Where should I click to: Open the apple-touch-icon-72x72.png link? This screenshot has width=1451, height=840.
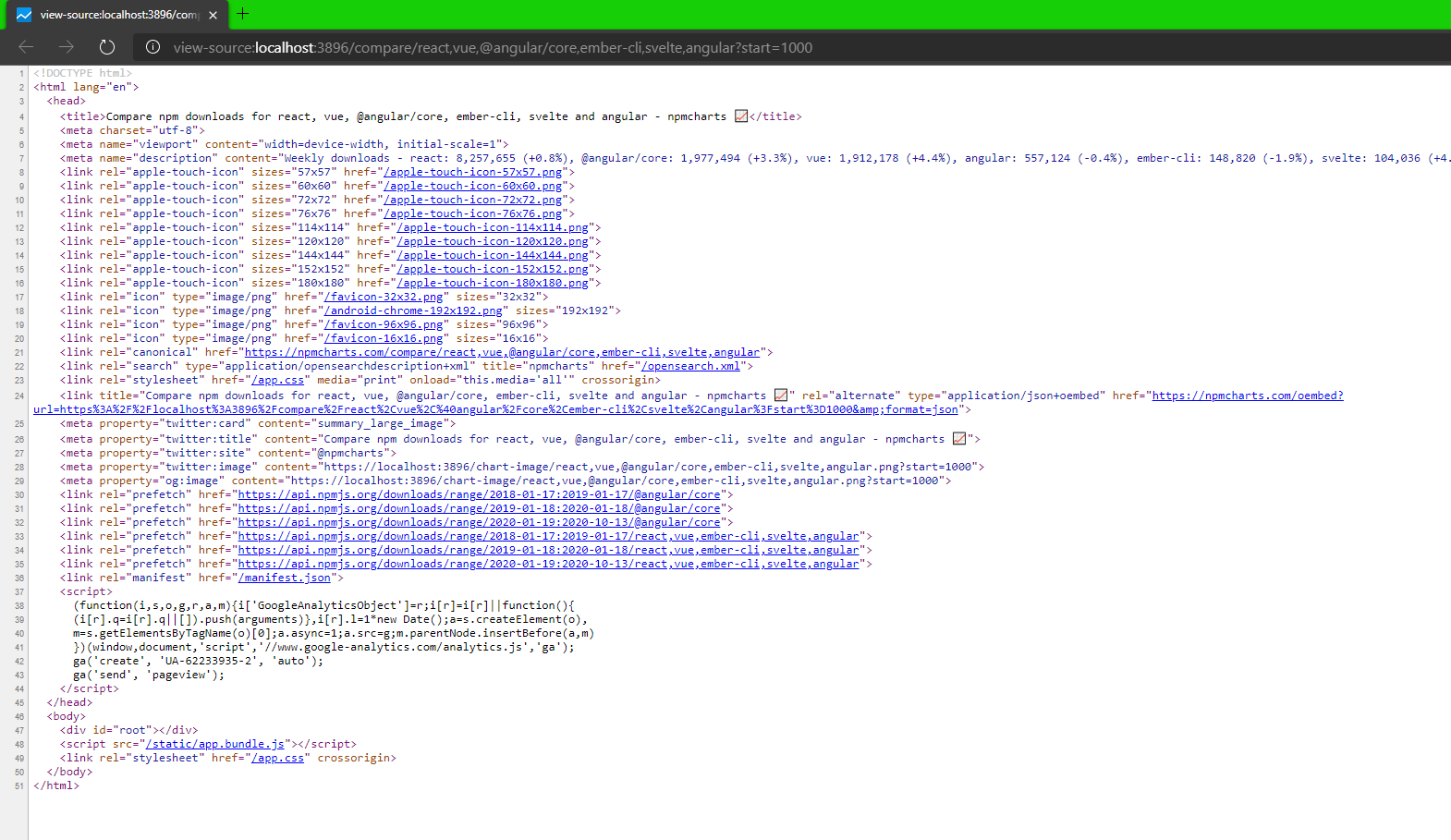pos(473,200)
